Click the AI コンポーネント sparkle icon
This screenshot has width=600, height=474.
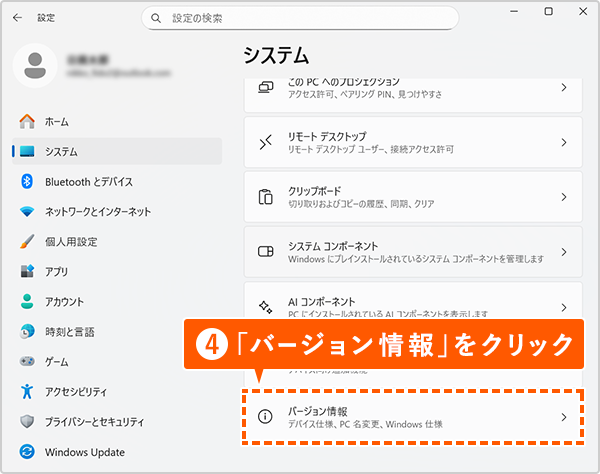click(266, 307)
